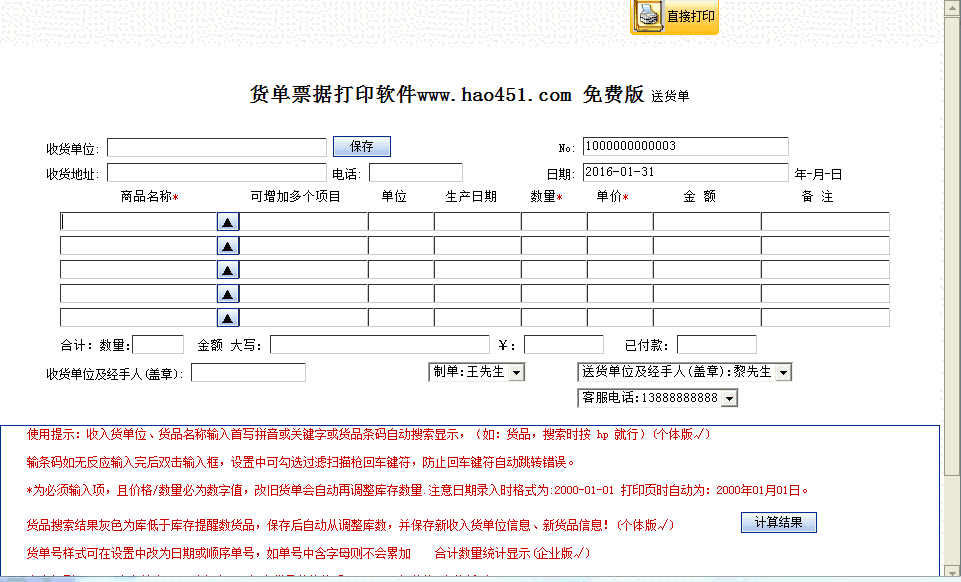961x582 pixels.
Task: Click first row 商品名称 input
Action: 139,222
